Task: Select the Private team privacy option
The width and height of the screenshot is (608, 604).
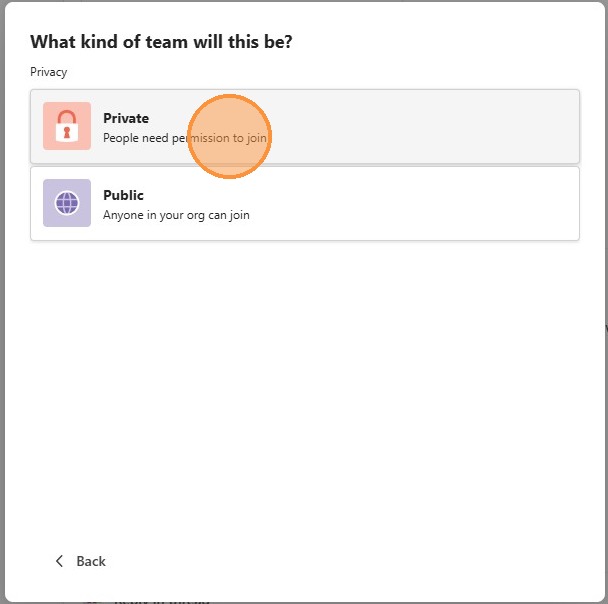Action: [x=305, y=127]
